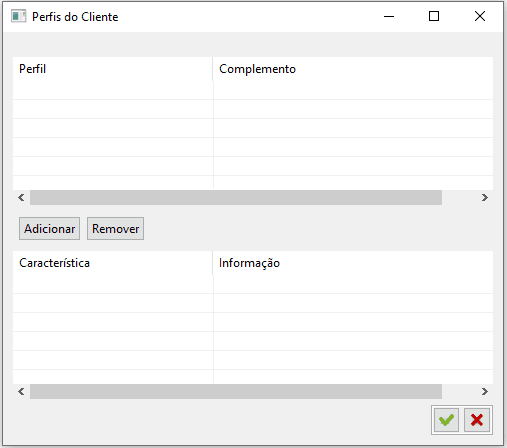Confirm with the green checkmark button
This screenshot has height=448, width=507.
(446, 420)
